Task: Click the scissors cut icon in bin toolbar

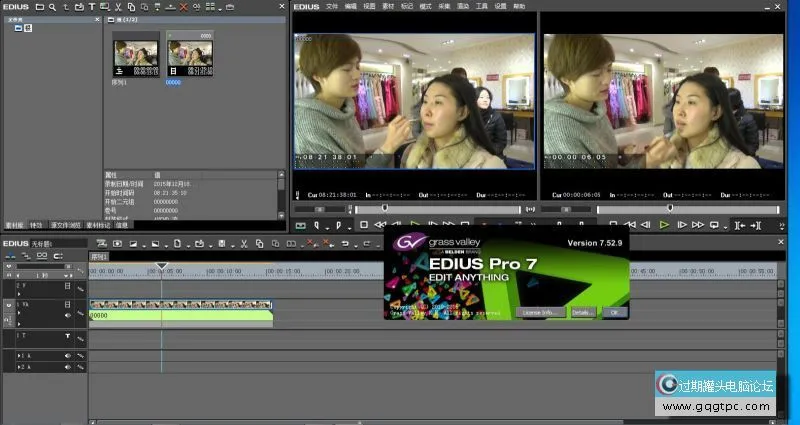Action: 117,6
